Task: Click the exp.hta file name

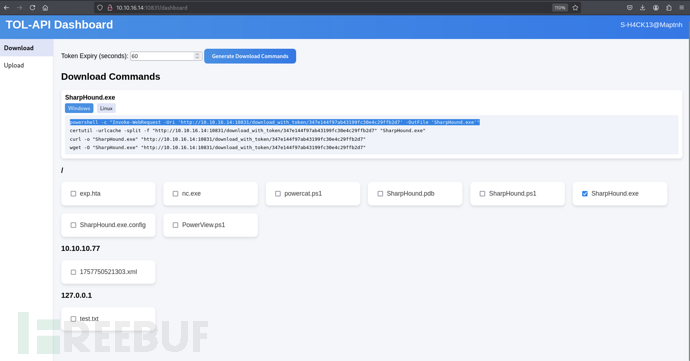Action: 90,194
